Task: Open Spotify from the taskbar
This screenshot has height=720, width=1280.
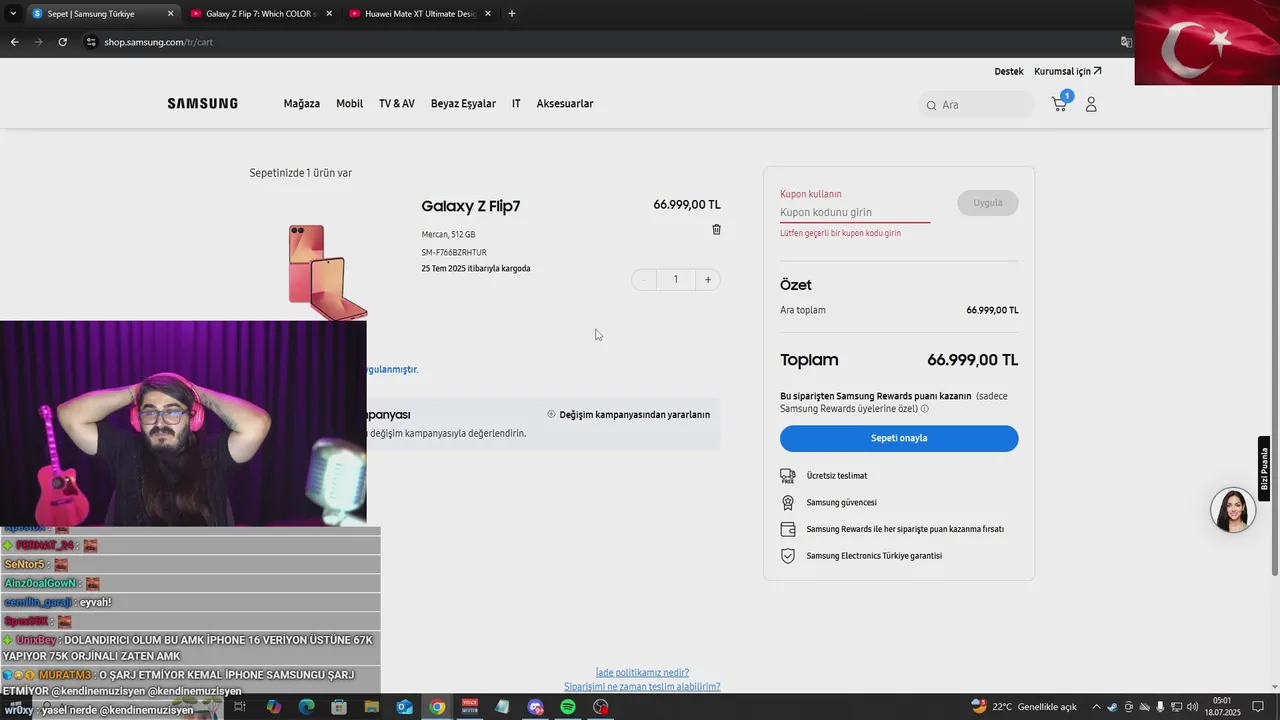Action: point(568,707)
